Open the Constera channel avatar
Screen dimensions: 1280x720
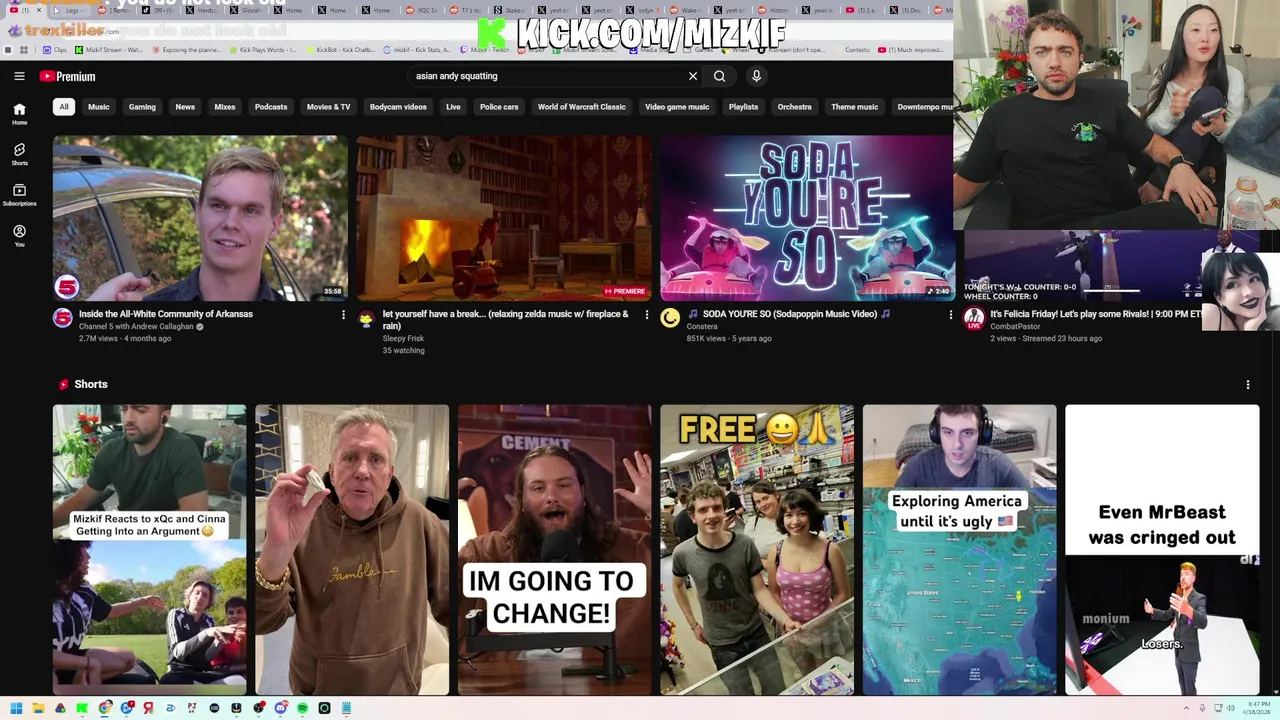(x=670, y=318)
